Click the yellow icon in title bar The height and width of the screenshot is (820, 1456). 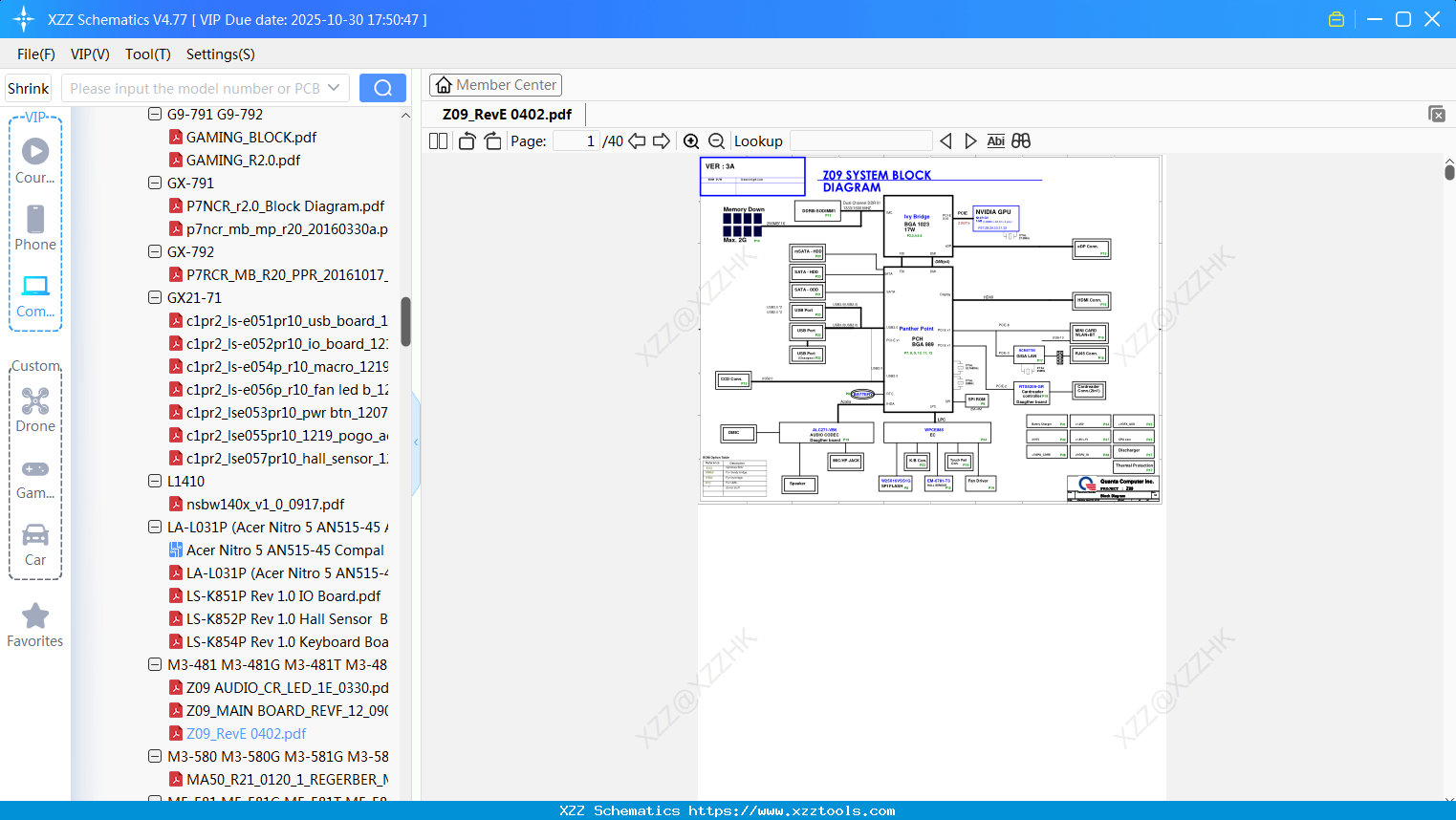point(1336,19)
